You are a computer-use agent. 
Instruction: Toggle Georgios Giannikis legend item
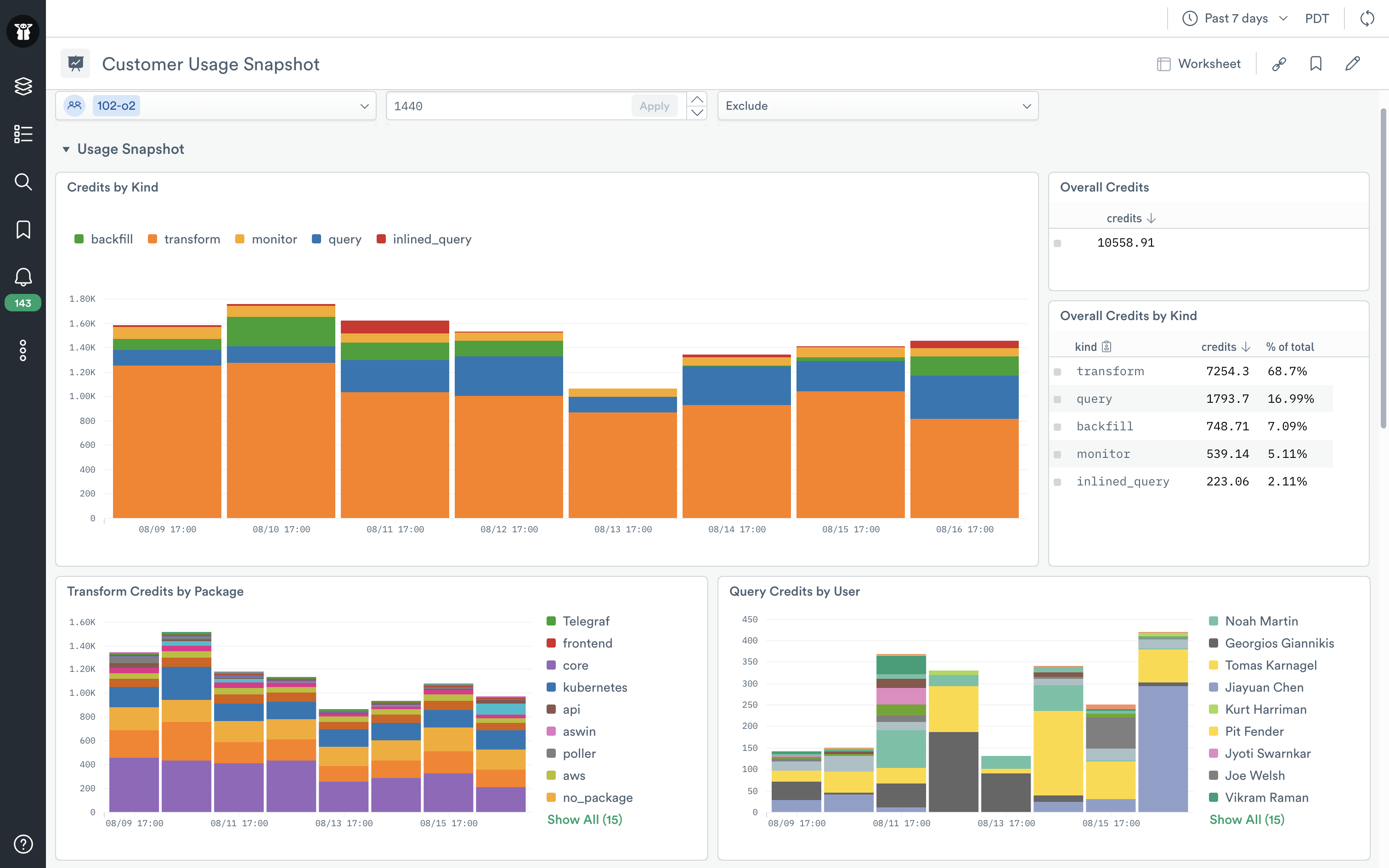[x=1271, y=643]
